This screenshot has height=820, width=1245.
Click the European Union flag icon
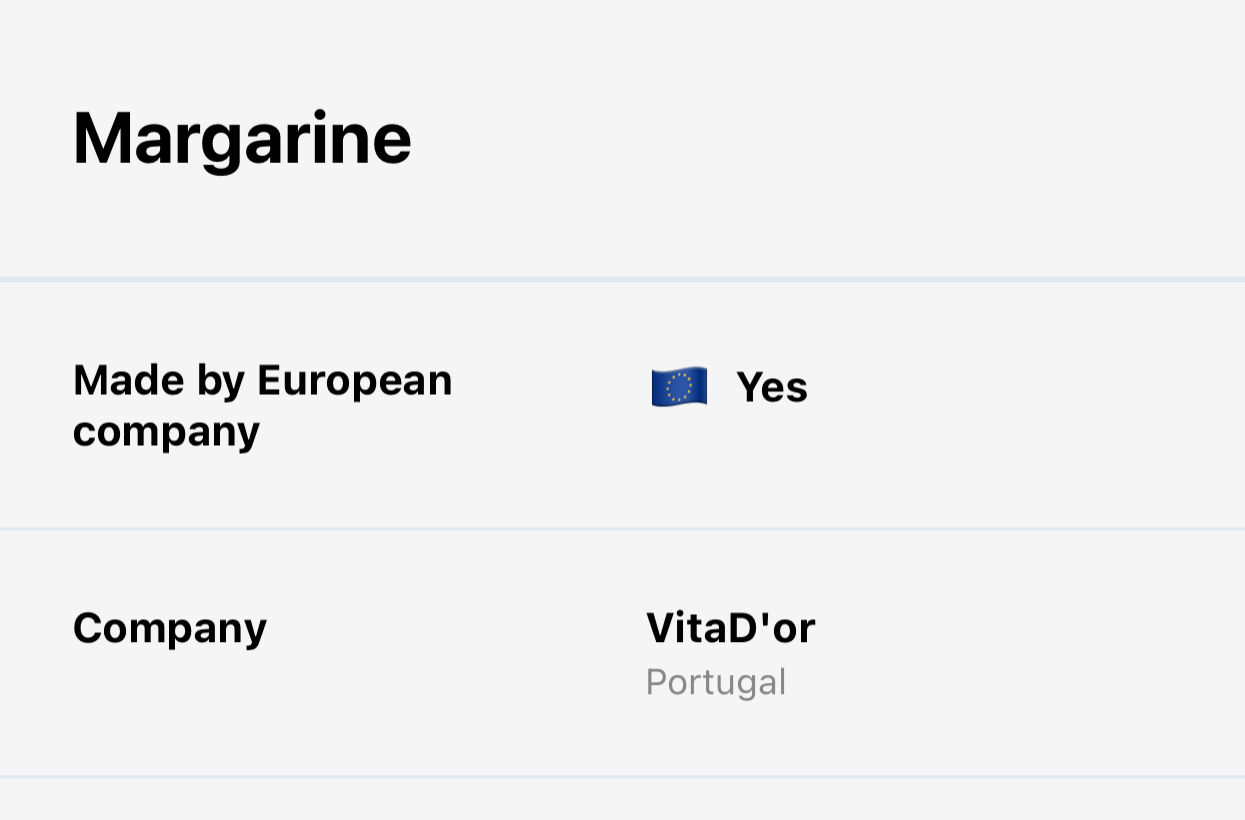tap(679, 387)
